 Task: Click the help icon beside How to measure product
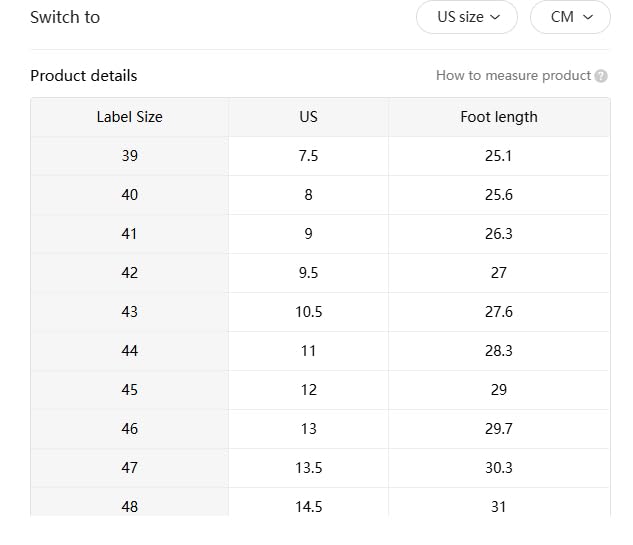click(601, 76)
